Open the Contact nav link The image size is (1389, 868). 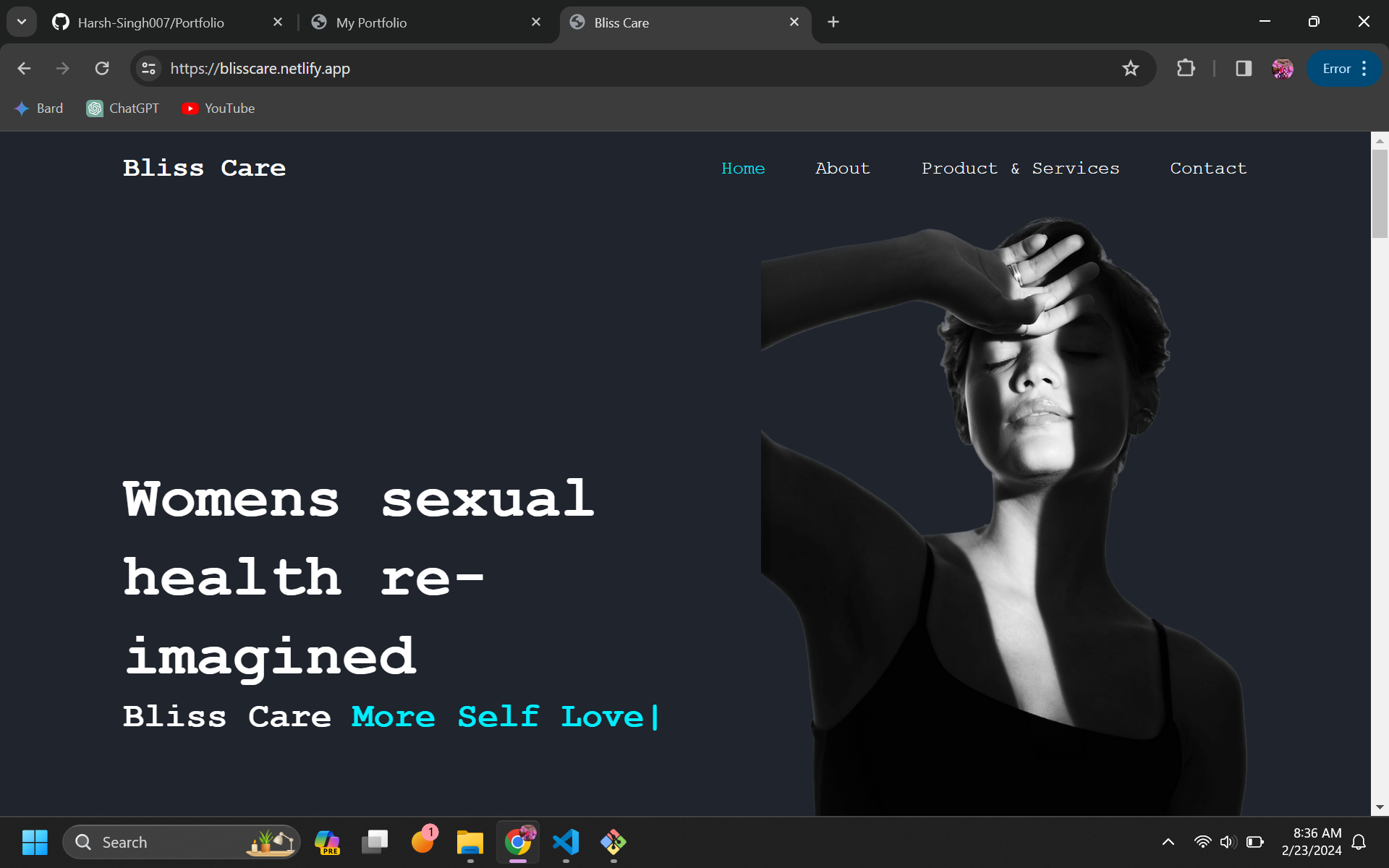coord(1208,168)
